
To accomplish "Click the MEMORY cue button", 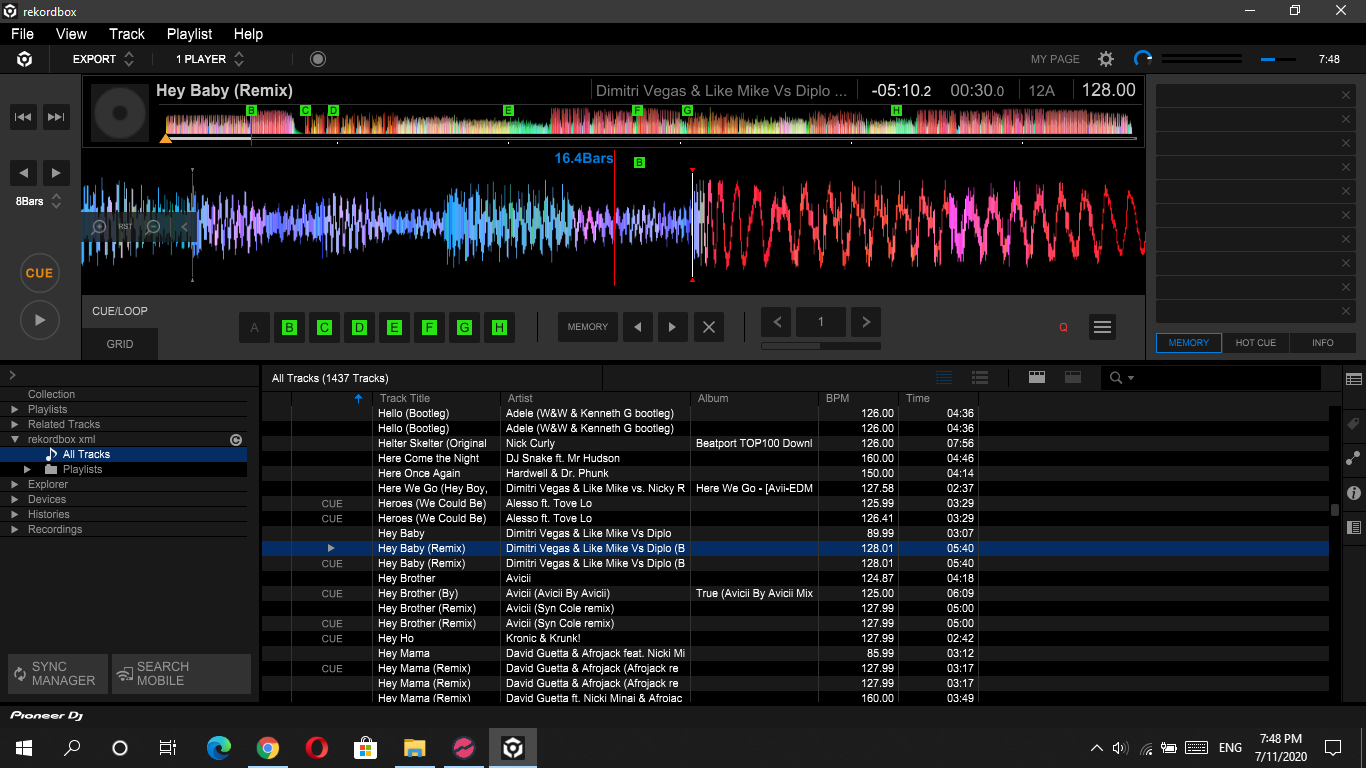I will coord(587,327).
